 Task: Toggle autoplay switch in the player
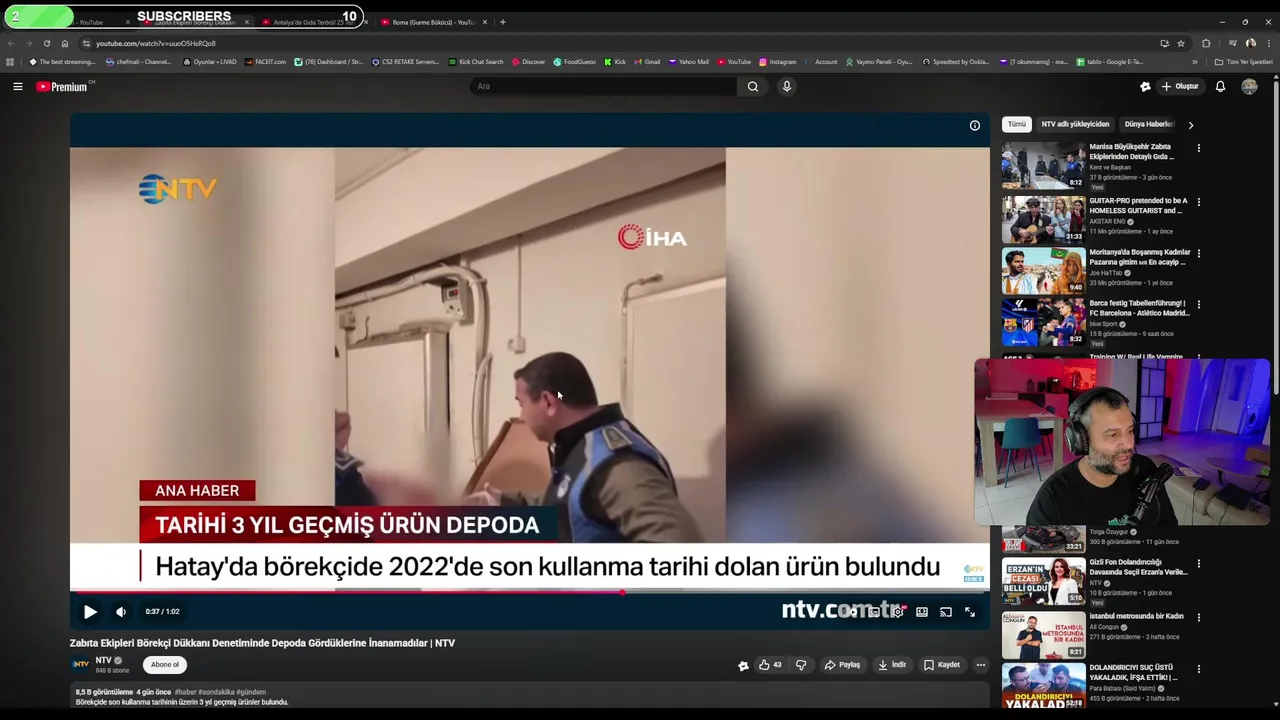851,612
